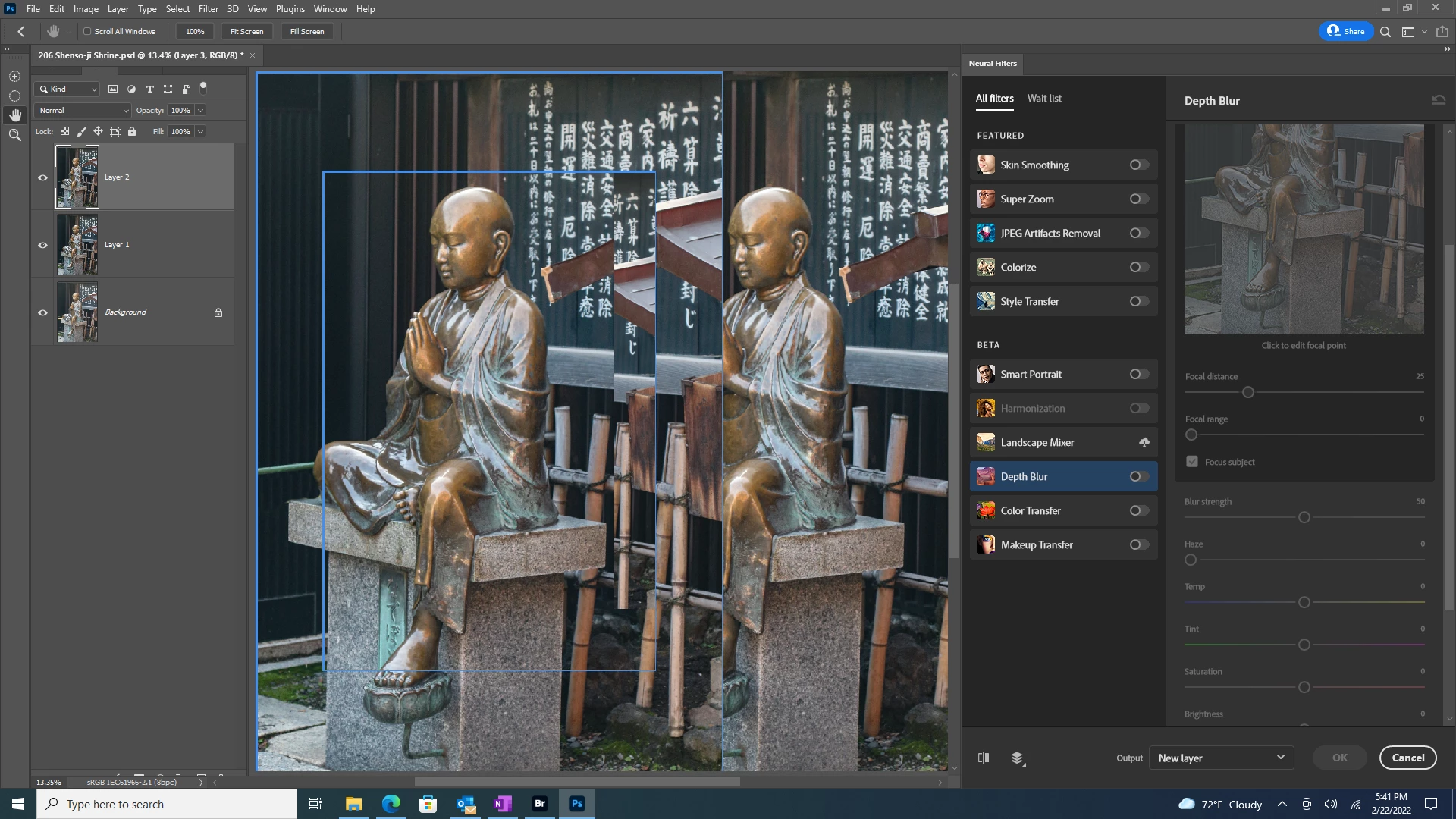The height and width of the screenshot is (819, 1456).
Task: Download the Landscape Mixer filter
Action: pos(1144,442)
